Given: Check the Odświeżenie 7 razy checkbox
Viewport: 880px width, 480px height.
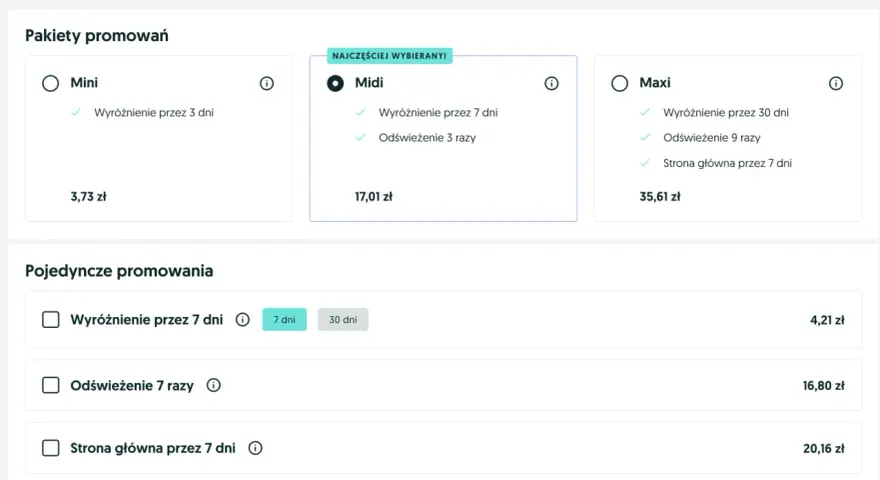Looking at the screenshot, I should [51, 385].
